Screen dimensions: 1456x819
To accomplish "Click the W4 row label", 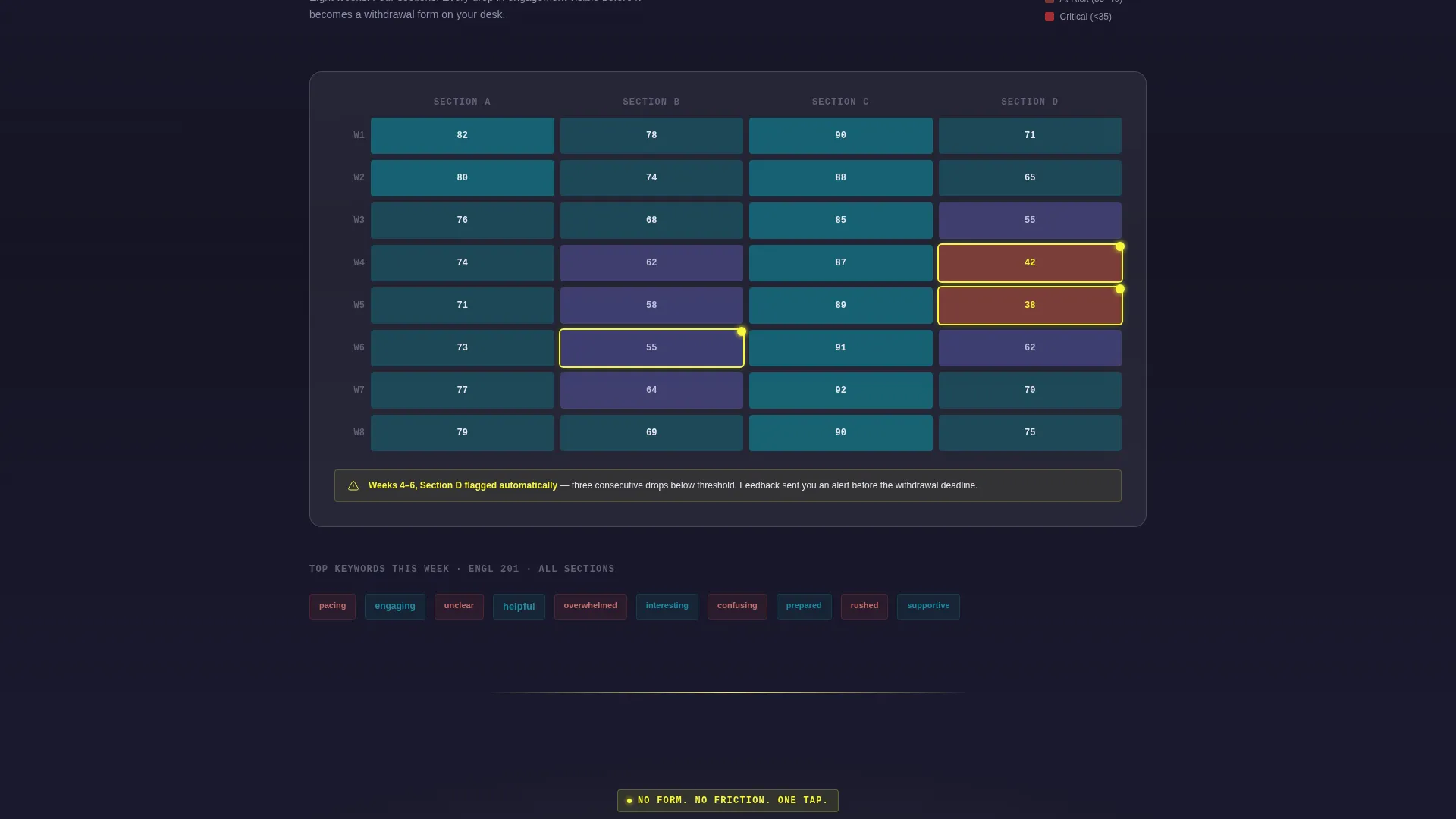I will coord(359,263).
